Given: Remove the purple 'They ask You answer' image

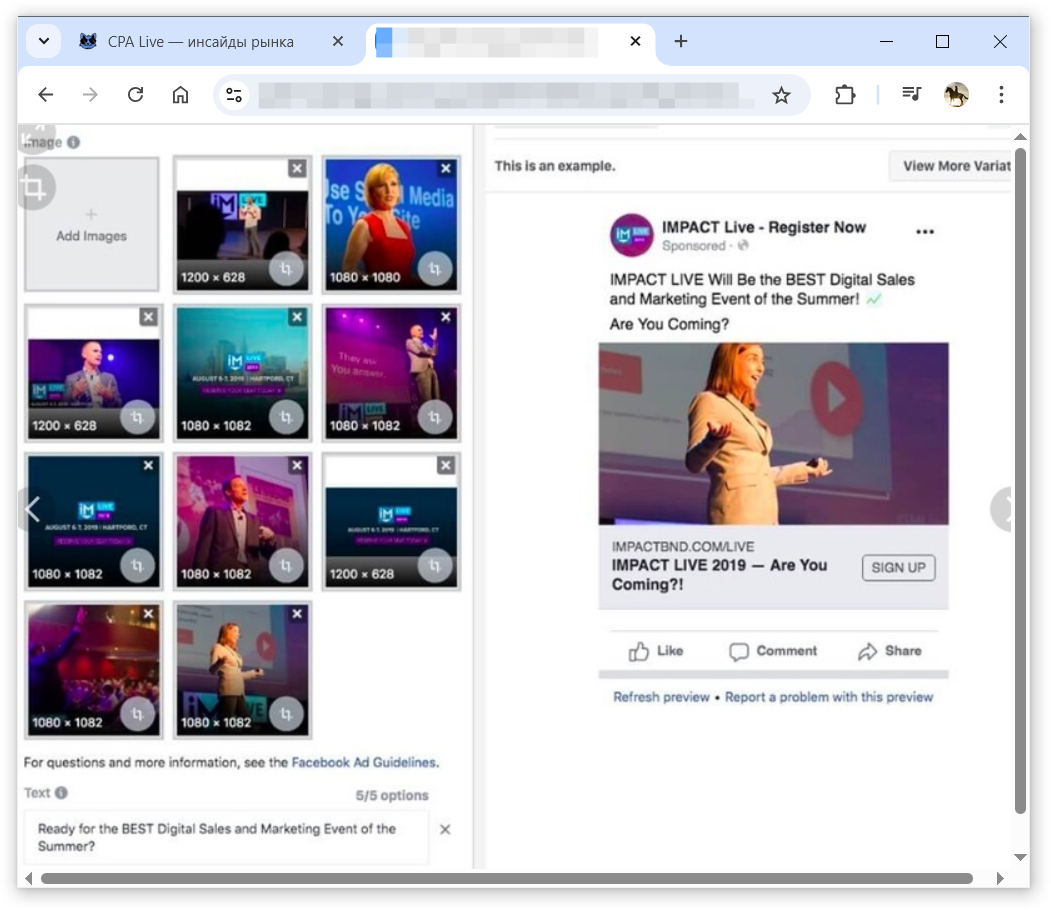Looking at the screenshot, I should coord(446,317).
